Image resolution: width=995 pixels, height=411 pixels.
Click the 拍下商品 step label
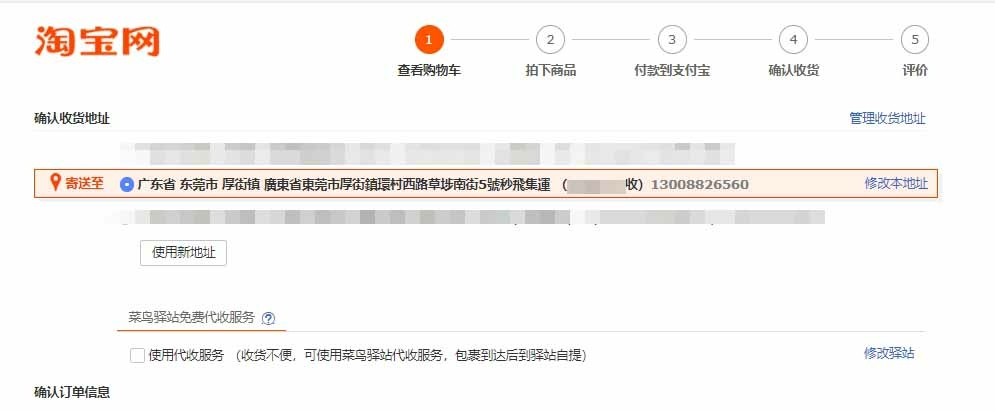click(551, 70)
